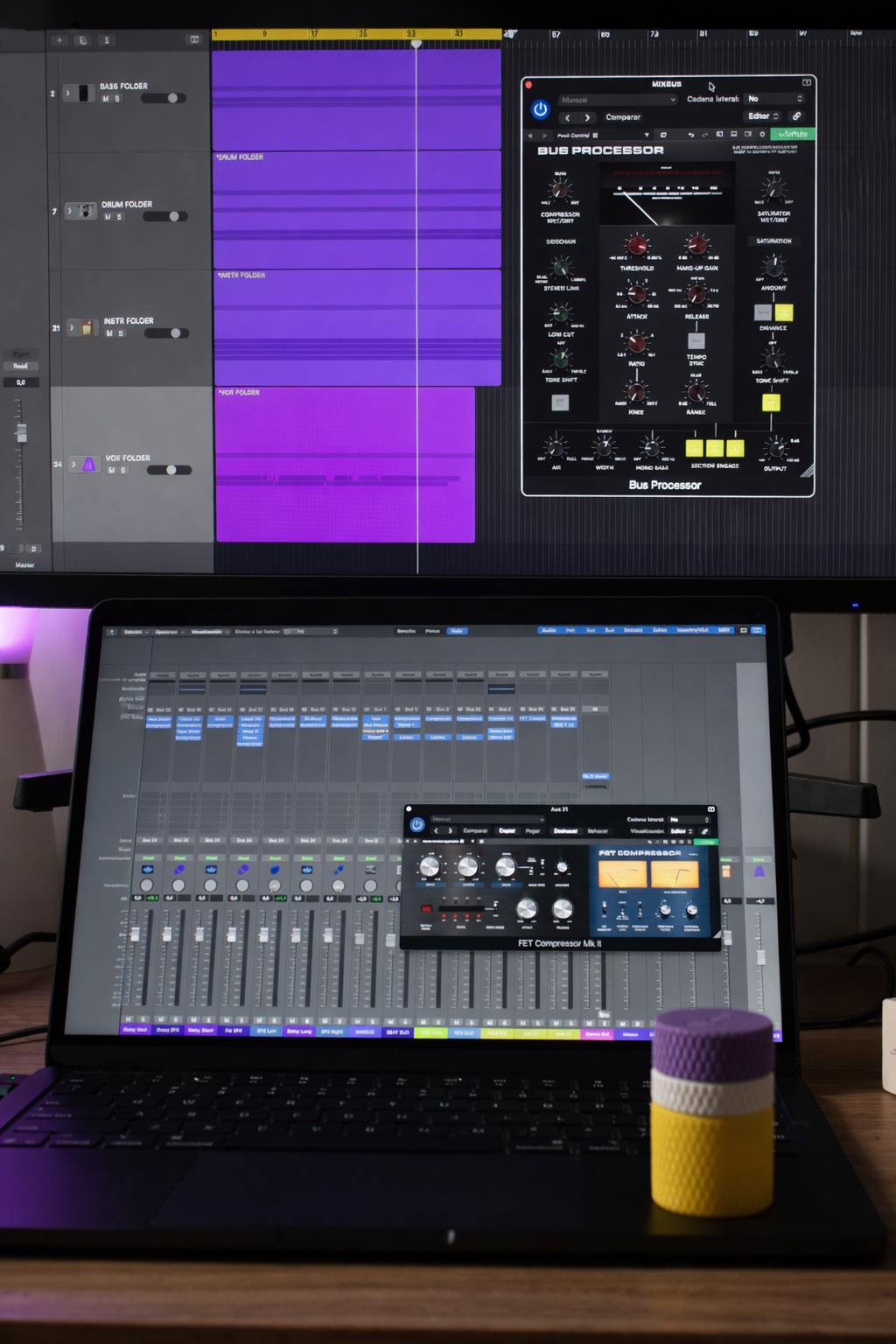896x1344 pixels.
Task: Toggle grey button below sidechain Tone Shift
Action: [560, 402]
